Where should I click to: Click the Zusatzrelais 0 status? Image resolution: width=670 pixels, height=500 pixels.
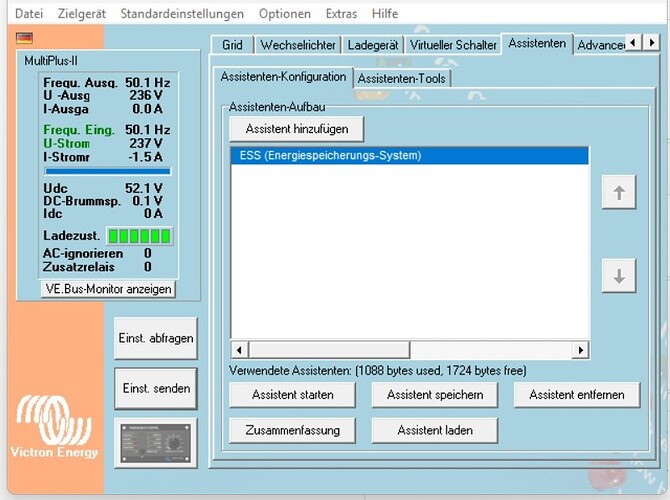[97, 267]
